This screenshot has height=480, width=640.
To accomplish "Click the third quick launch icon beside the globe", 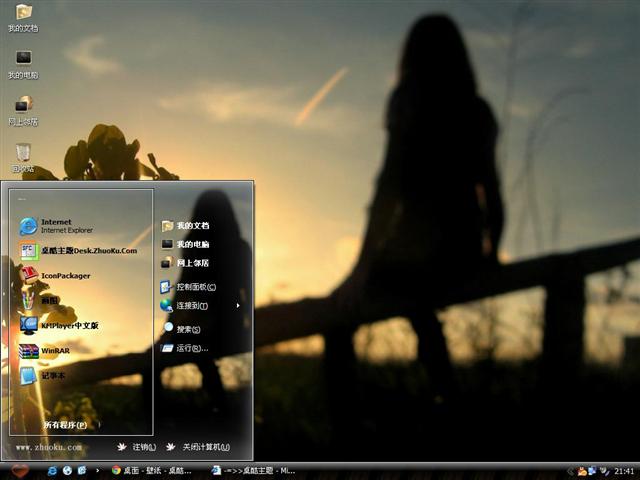I will point(82,471).
